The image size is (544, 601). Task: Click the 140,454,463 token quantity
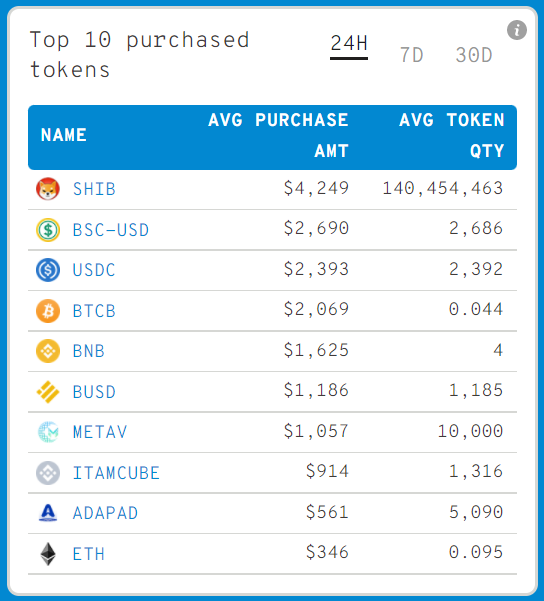point(443,188)
